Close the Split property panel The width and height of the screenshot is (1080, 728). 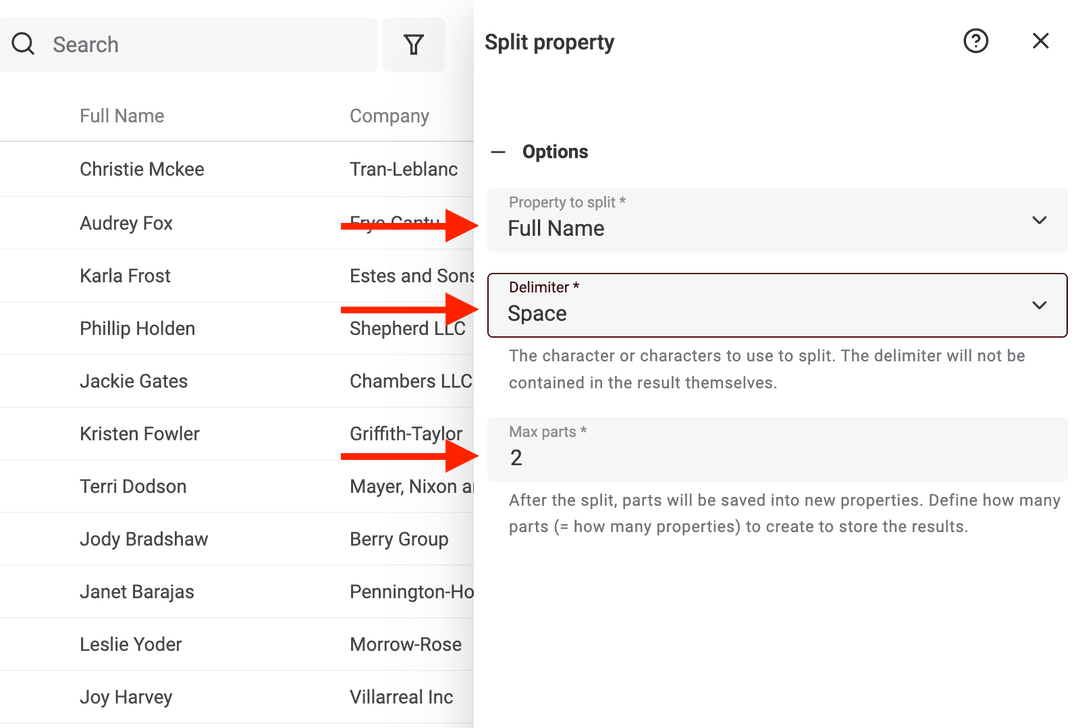coord(1040,41)
